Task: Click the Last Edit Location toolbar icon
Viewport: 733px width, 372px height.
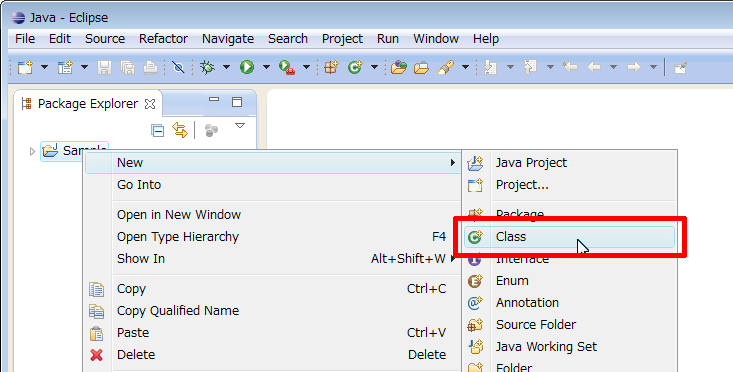Action: point(570,67)
